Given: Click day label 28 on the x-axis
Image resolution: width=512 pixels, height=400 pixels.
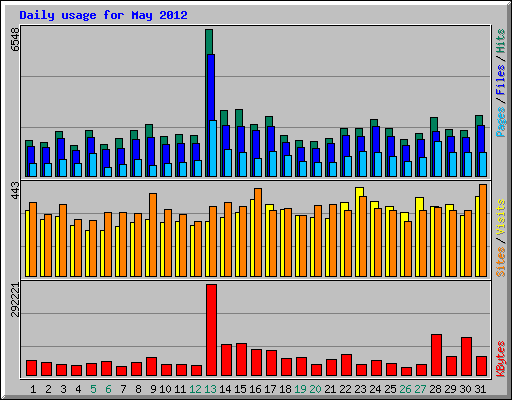Looking at the screenshot, I should point(435,389).
